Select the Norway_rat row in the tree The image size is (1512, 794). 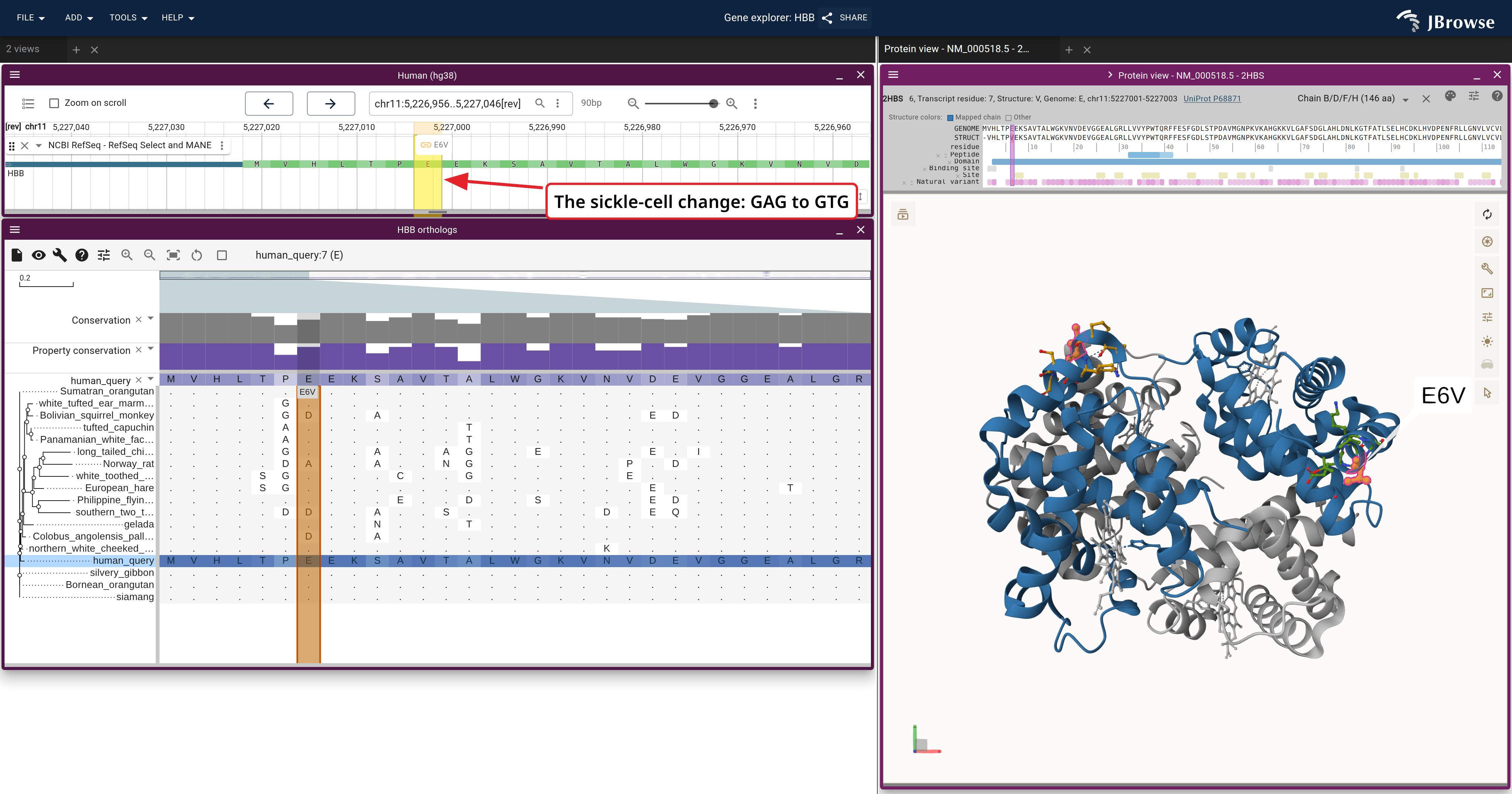click(x=128, y=464)
